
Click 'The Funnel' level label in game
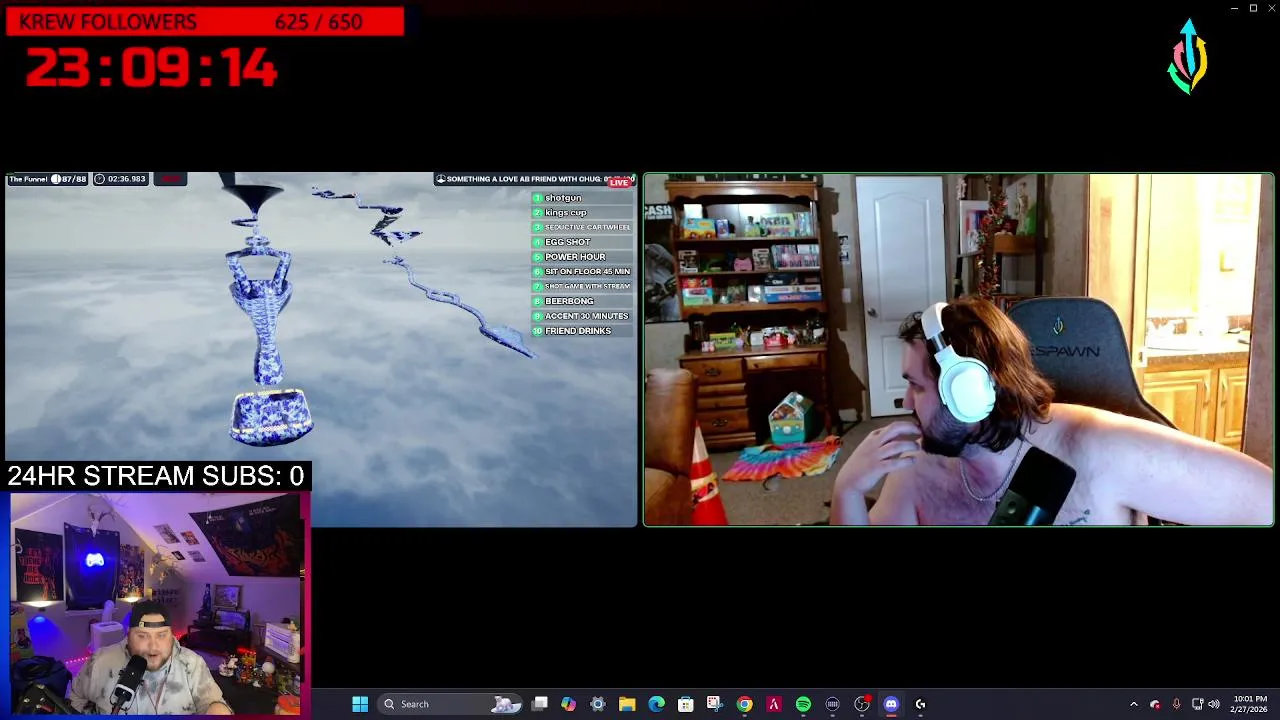[x=28, y=179]
